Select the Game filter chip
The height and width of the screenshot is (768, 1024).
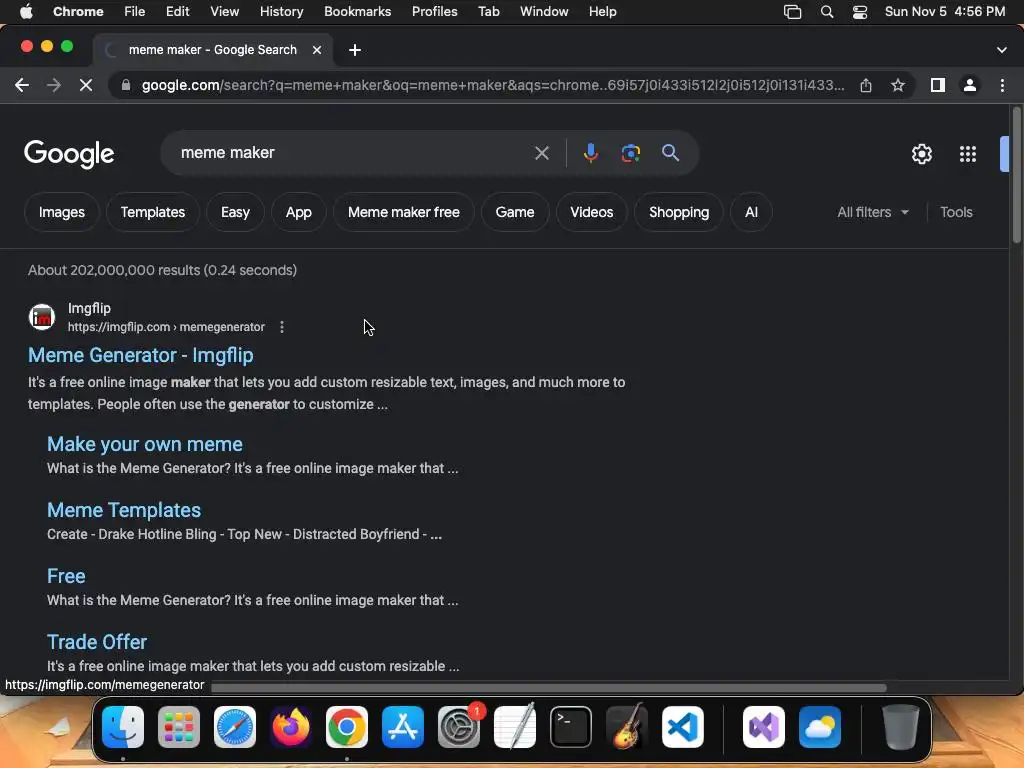click(x=515, y=212)
